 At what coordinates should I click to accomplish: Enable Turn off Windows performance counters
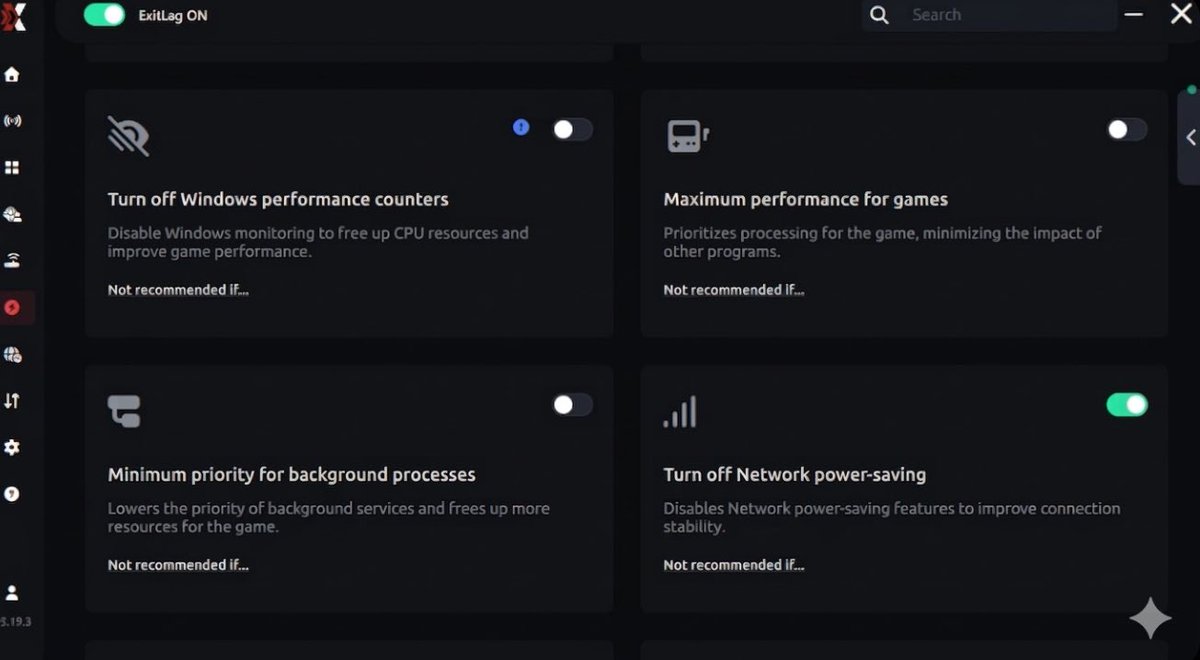[573, 129]
